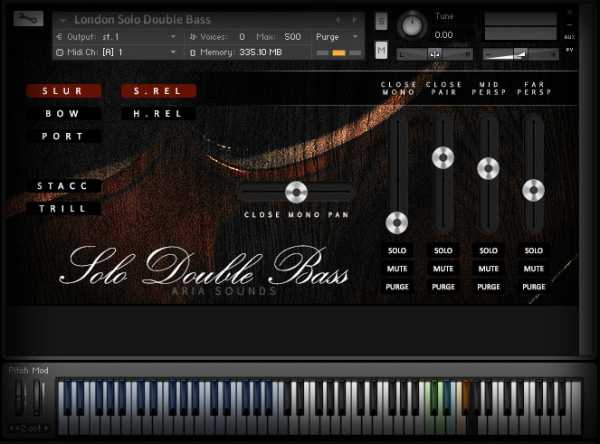The image size is (600, 444).
Task: Click the Far Persp volume fader knob
Action: 533,190
